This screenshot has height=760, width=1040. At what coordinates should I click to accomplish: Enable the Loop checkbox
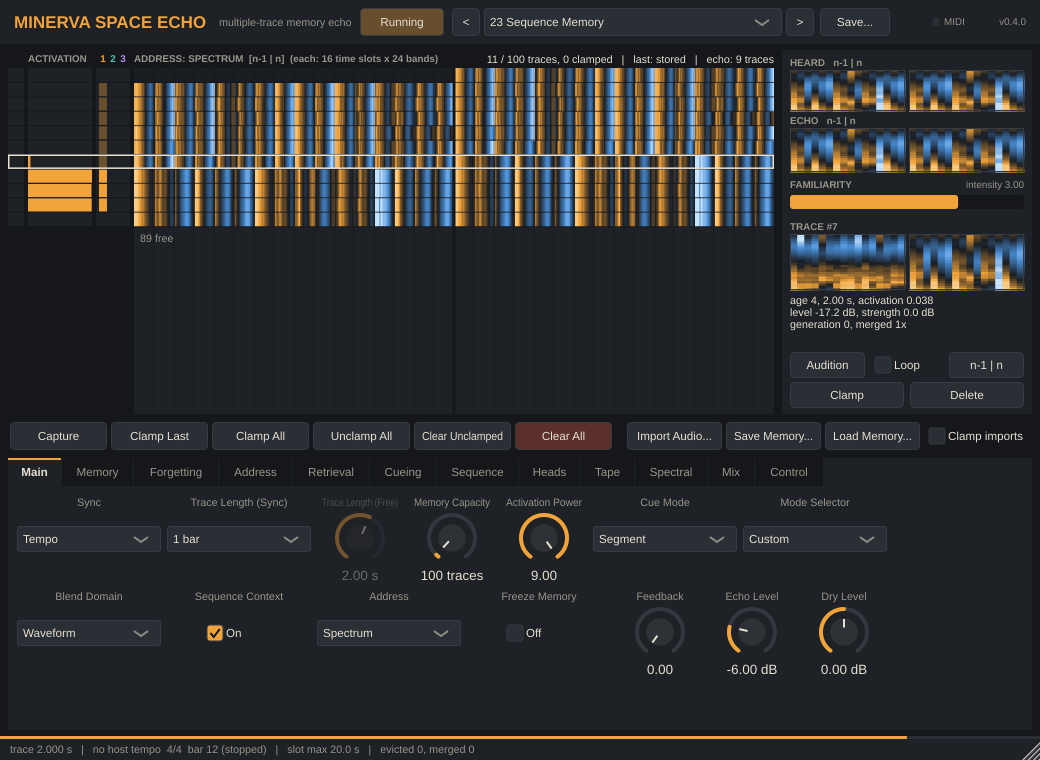point(883,365)
